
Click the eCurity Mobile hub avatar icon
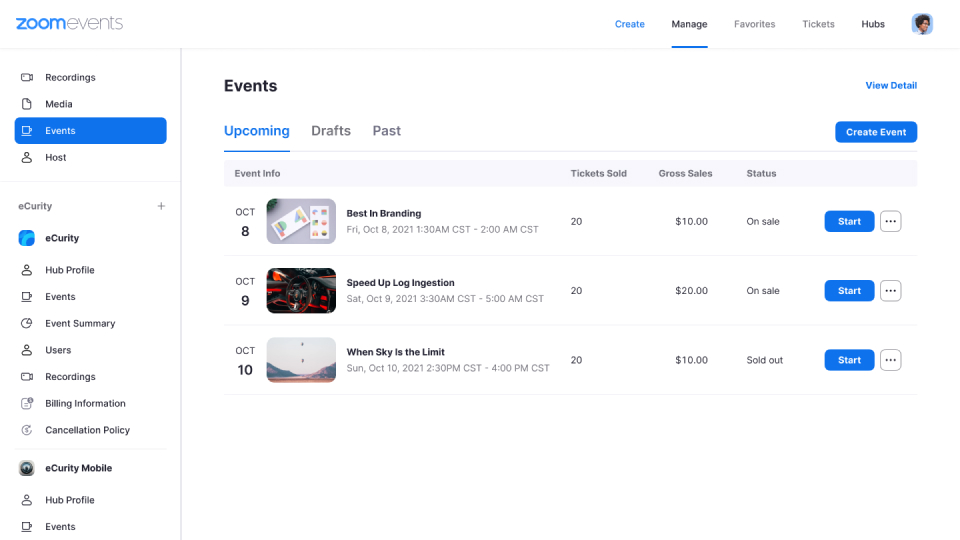(27, 468)
